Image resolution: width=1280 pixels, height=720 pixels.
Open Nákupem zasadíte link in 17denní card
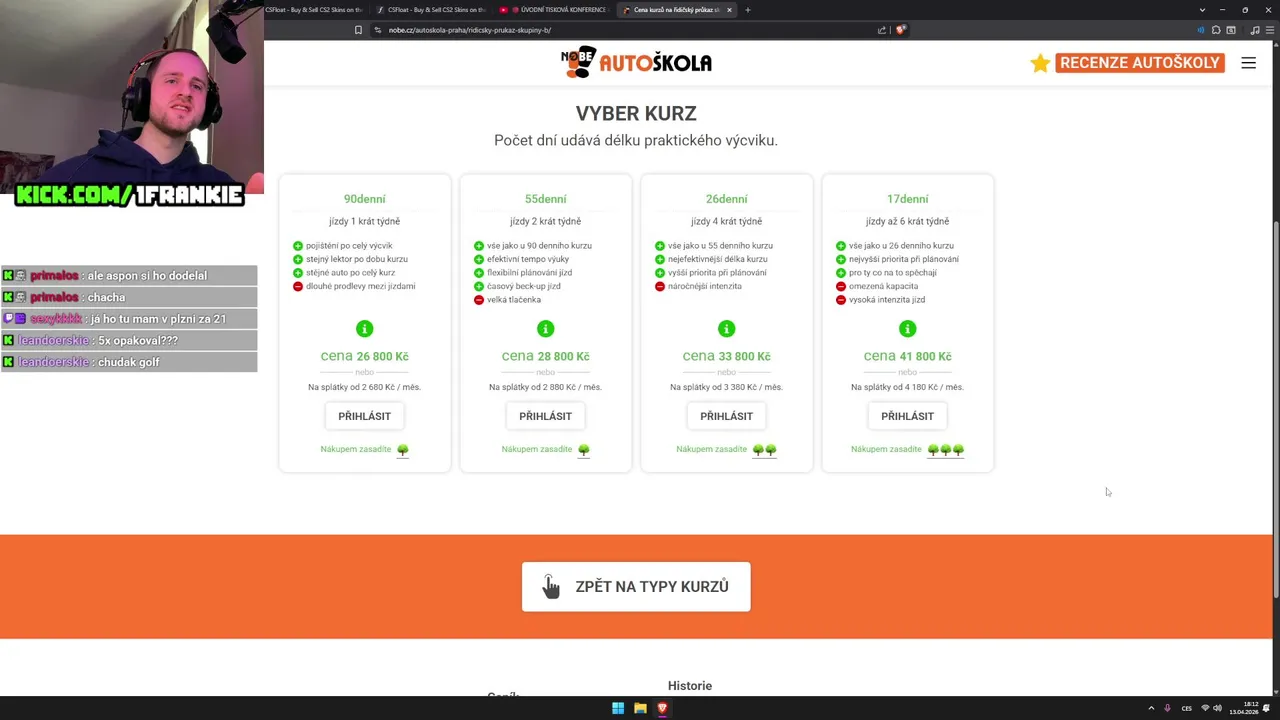pyautogui.click(x=887, y=449)
